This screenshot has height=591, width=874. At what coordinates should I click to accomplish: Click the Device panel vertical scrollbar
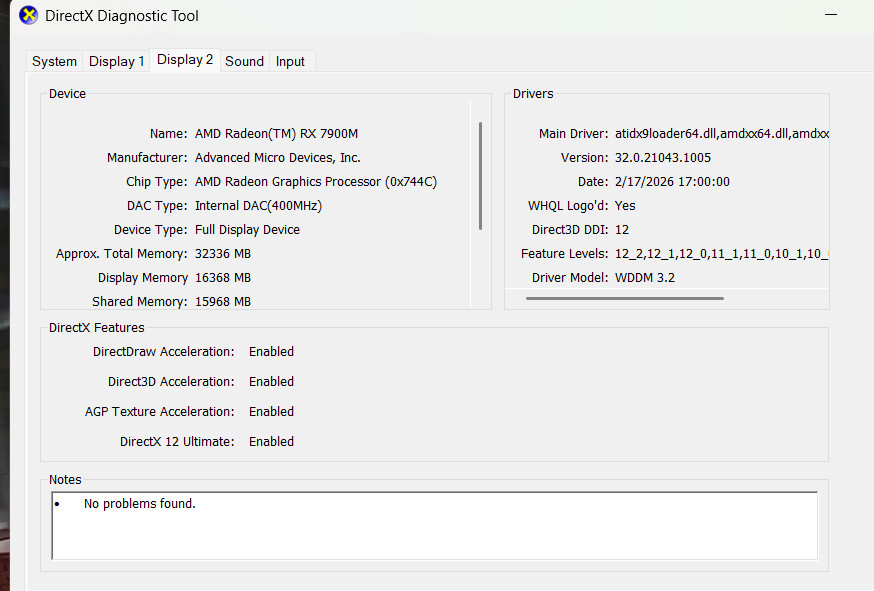click(x=480, y=176)
